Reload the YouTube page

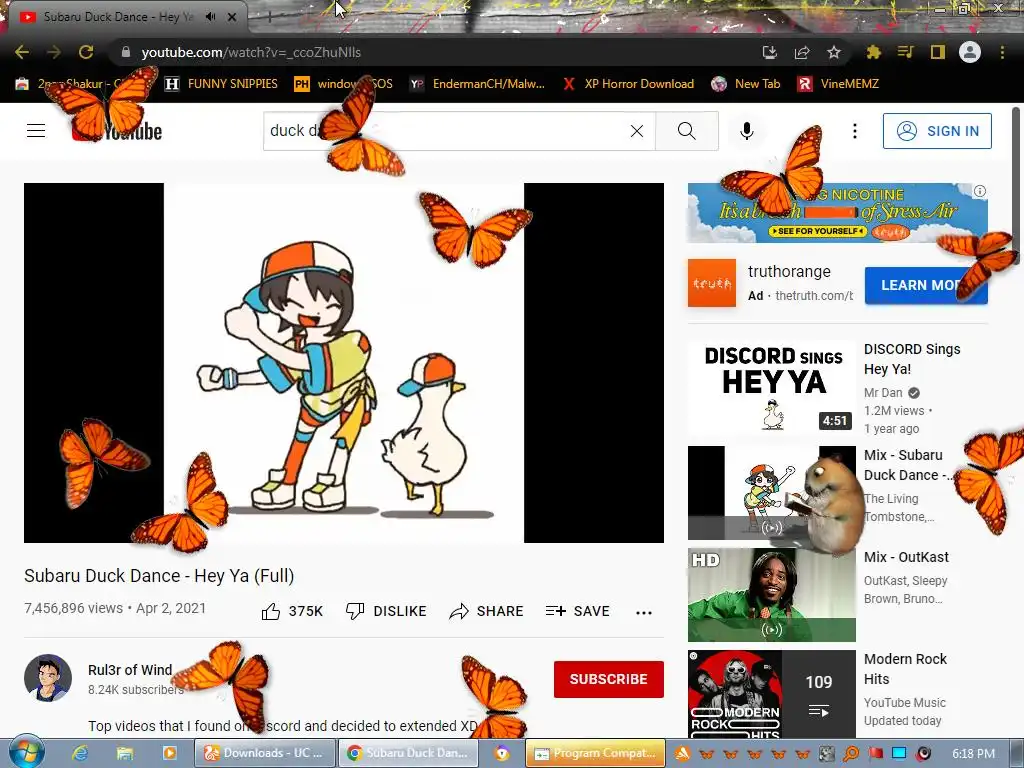point(86,52)
